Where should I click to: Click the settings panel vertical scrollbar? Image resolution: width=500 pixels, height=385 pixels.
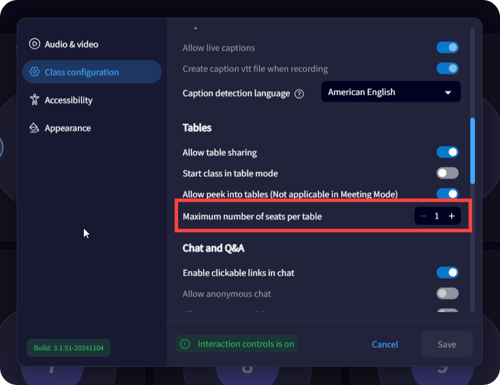pos(472,151)
